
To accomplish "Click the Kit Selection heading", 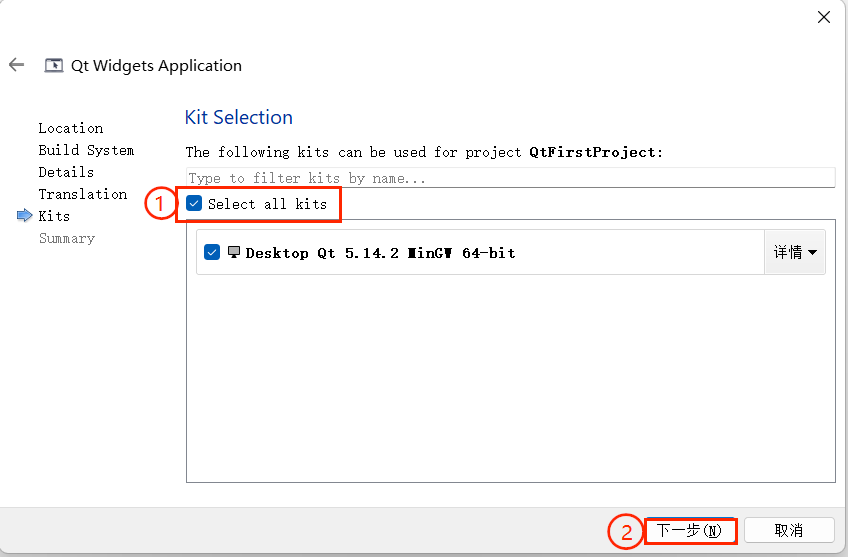I will (x=238, y=117).
